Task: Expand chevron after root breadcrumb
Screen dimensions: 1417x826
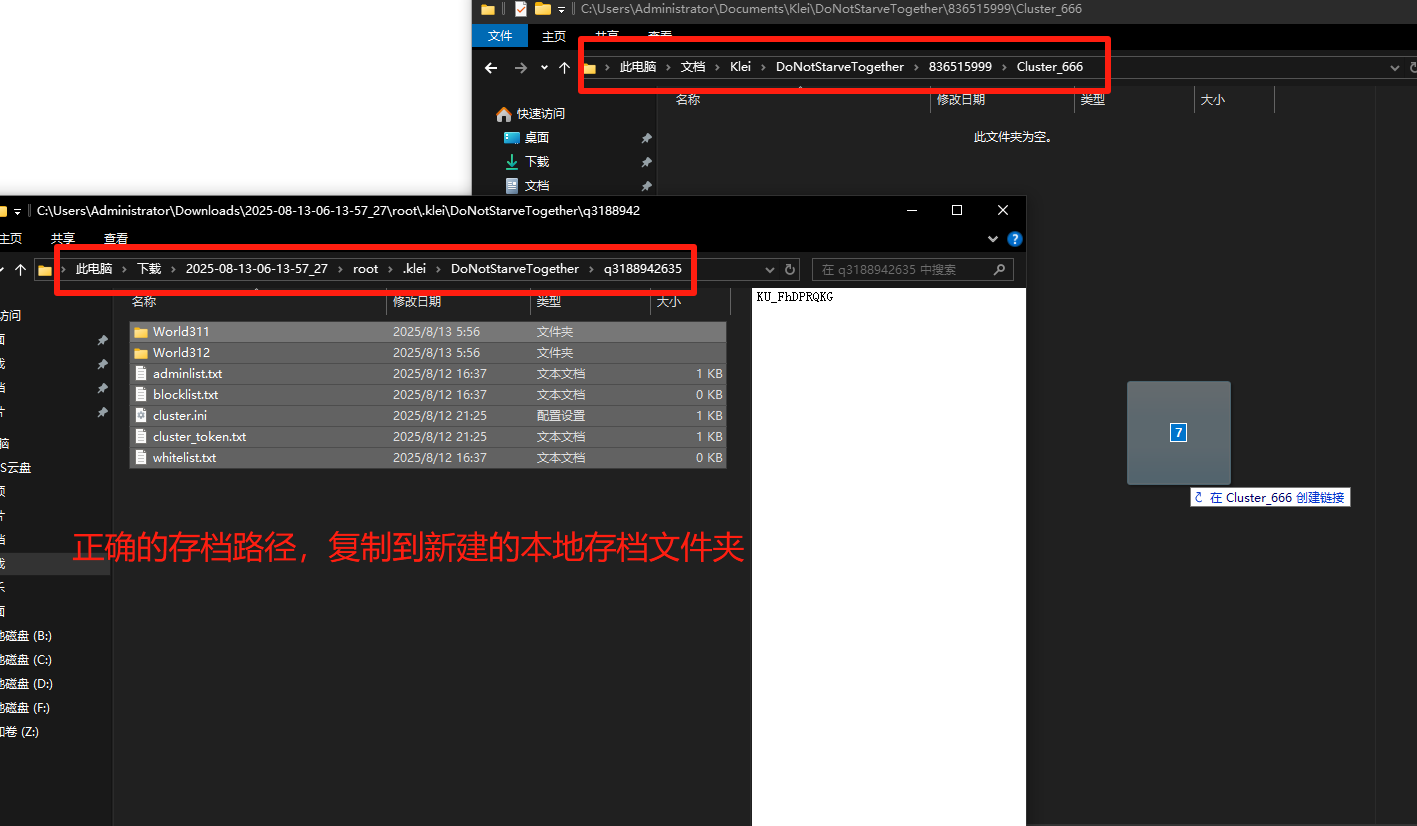Action: point(391,269)
